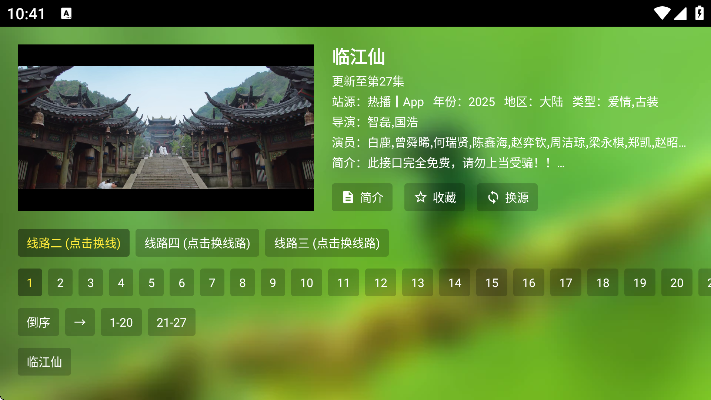Viewport: 711px width, 400px height.
Task: Check the Wi-Fi status icon
Action: (x=661, y=14)
